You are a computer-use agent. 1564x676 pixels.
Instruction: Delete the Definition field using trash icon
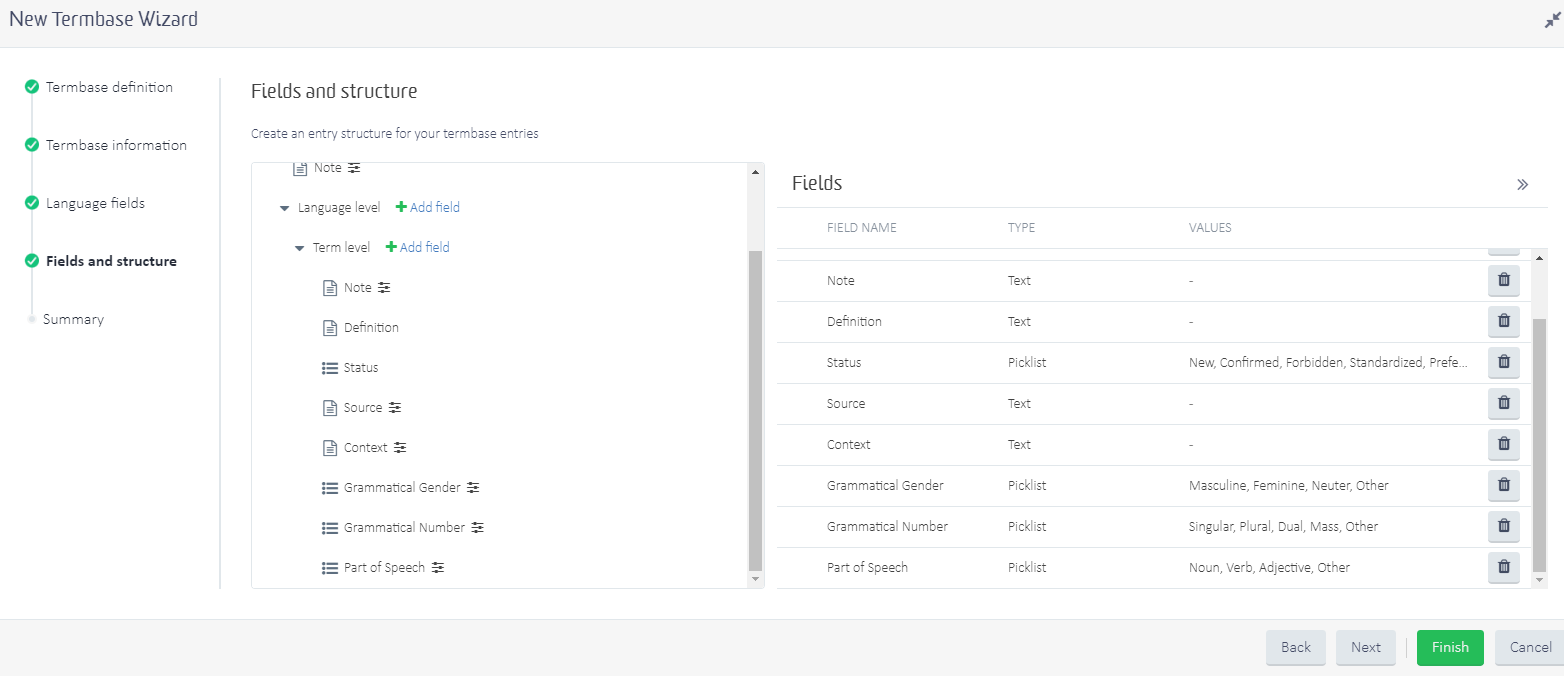[x=1503, y=321]
